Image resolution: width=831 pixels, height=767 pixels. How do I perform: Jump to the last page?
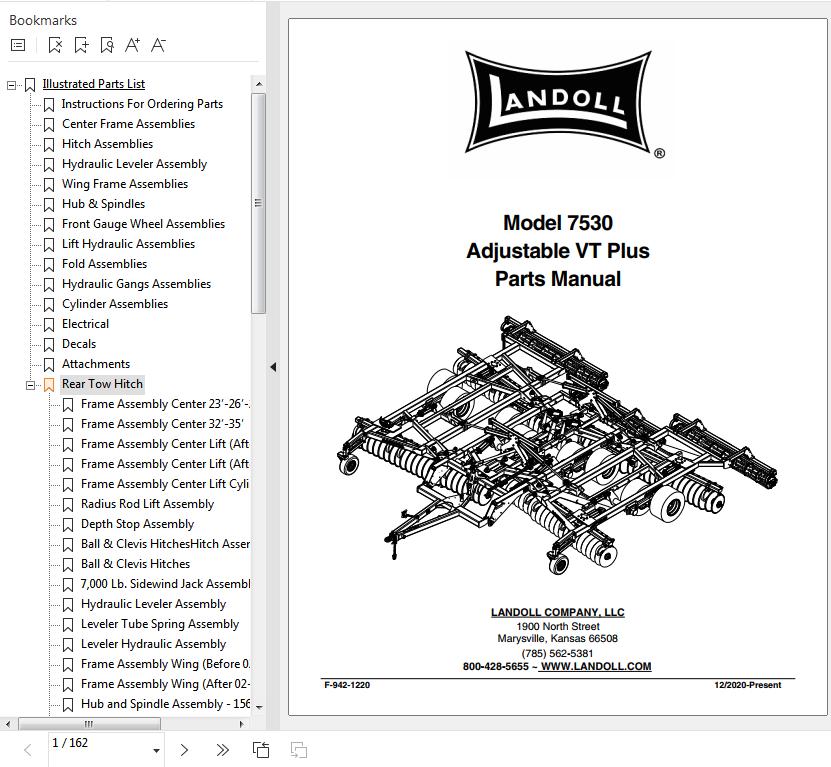pos(222,750)
